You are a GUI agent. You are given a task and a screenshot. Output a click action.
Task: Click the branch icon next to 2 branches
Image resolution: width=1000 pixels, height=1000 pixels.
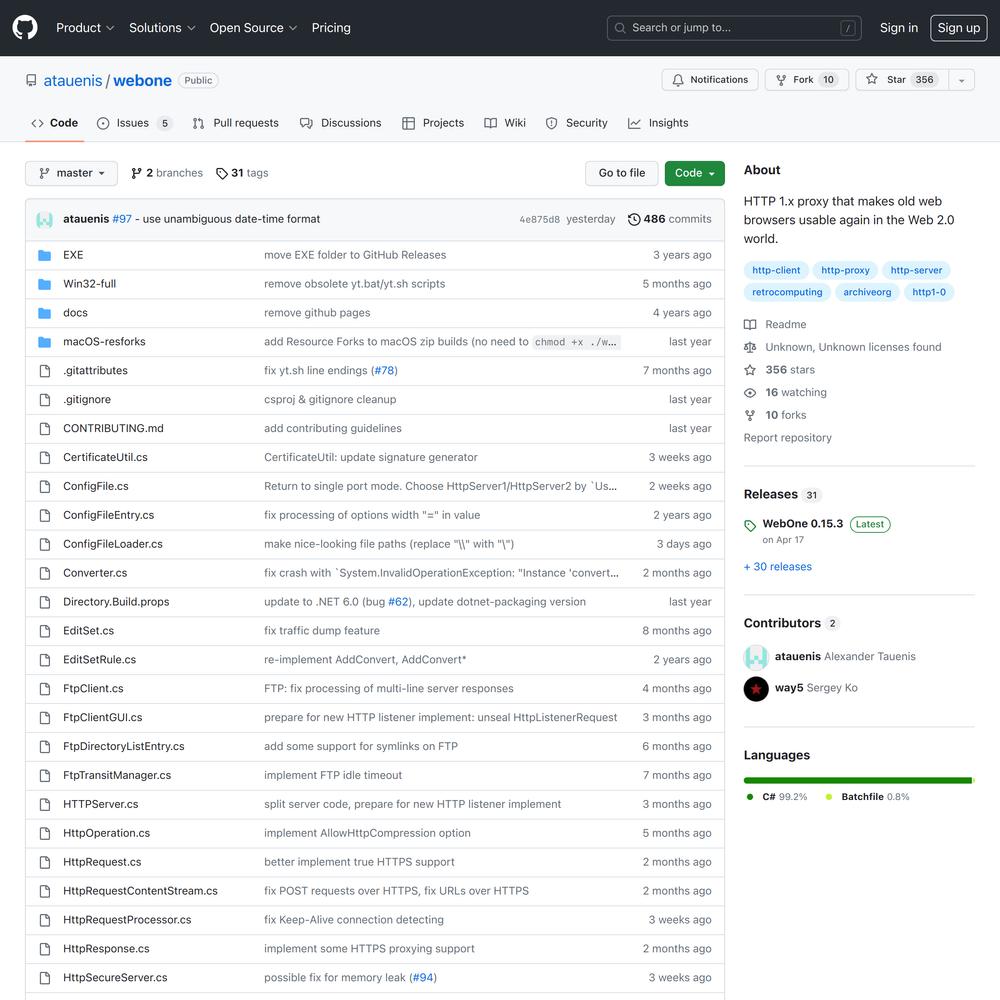pos(136,173)
